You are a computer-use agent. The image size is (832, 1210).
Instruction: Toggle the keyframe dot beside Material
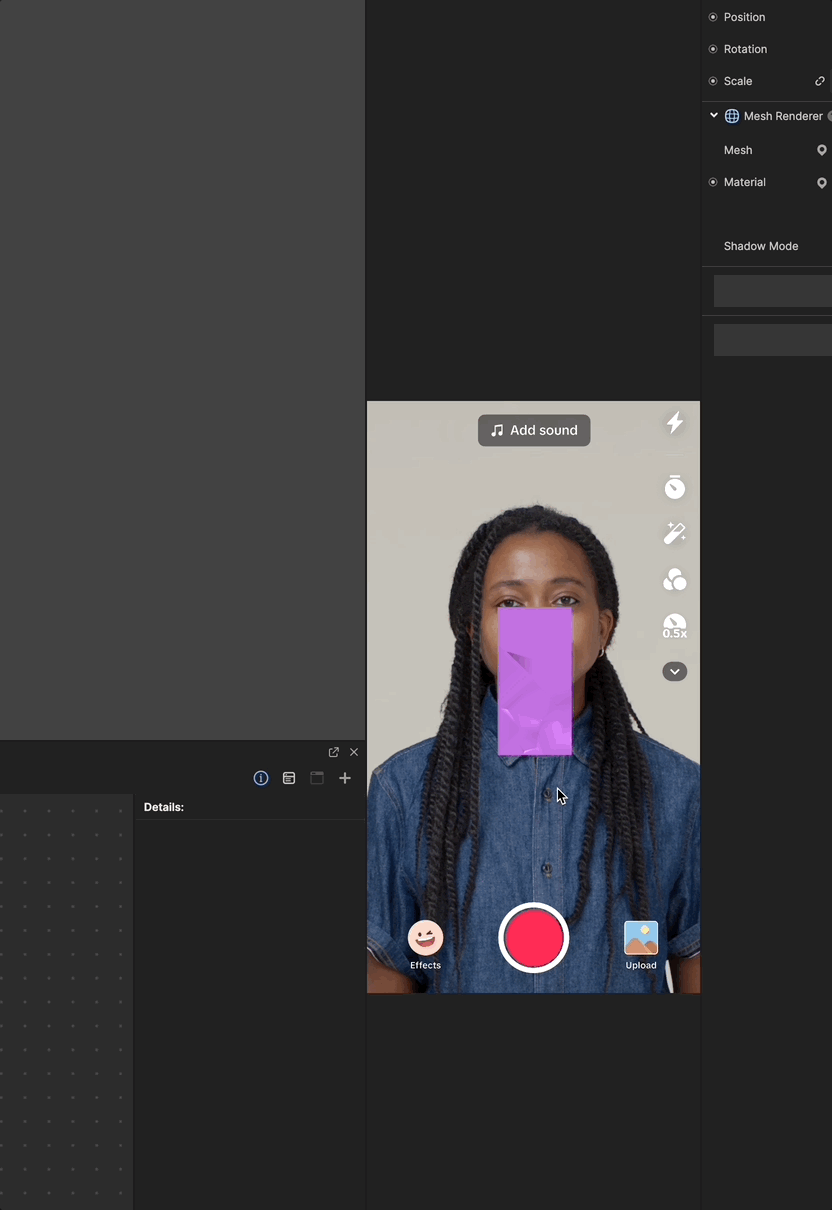[x=713, y=182]
